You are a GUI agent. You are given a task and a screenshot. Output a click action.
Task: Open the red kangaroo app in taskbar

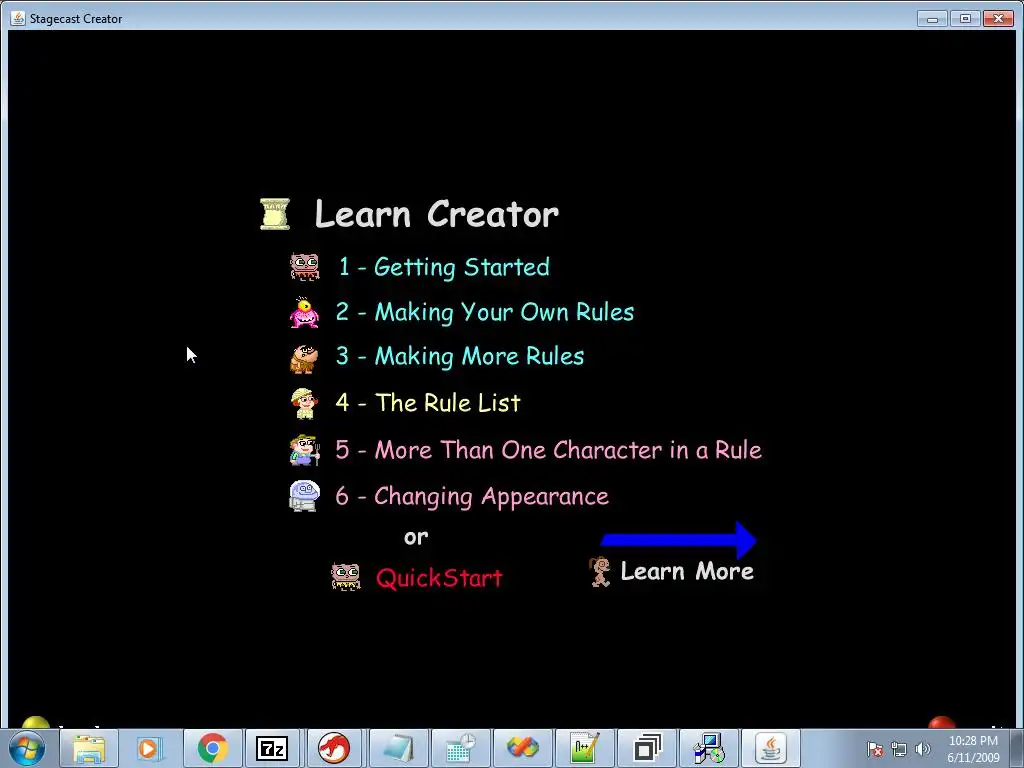334,748
